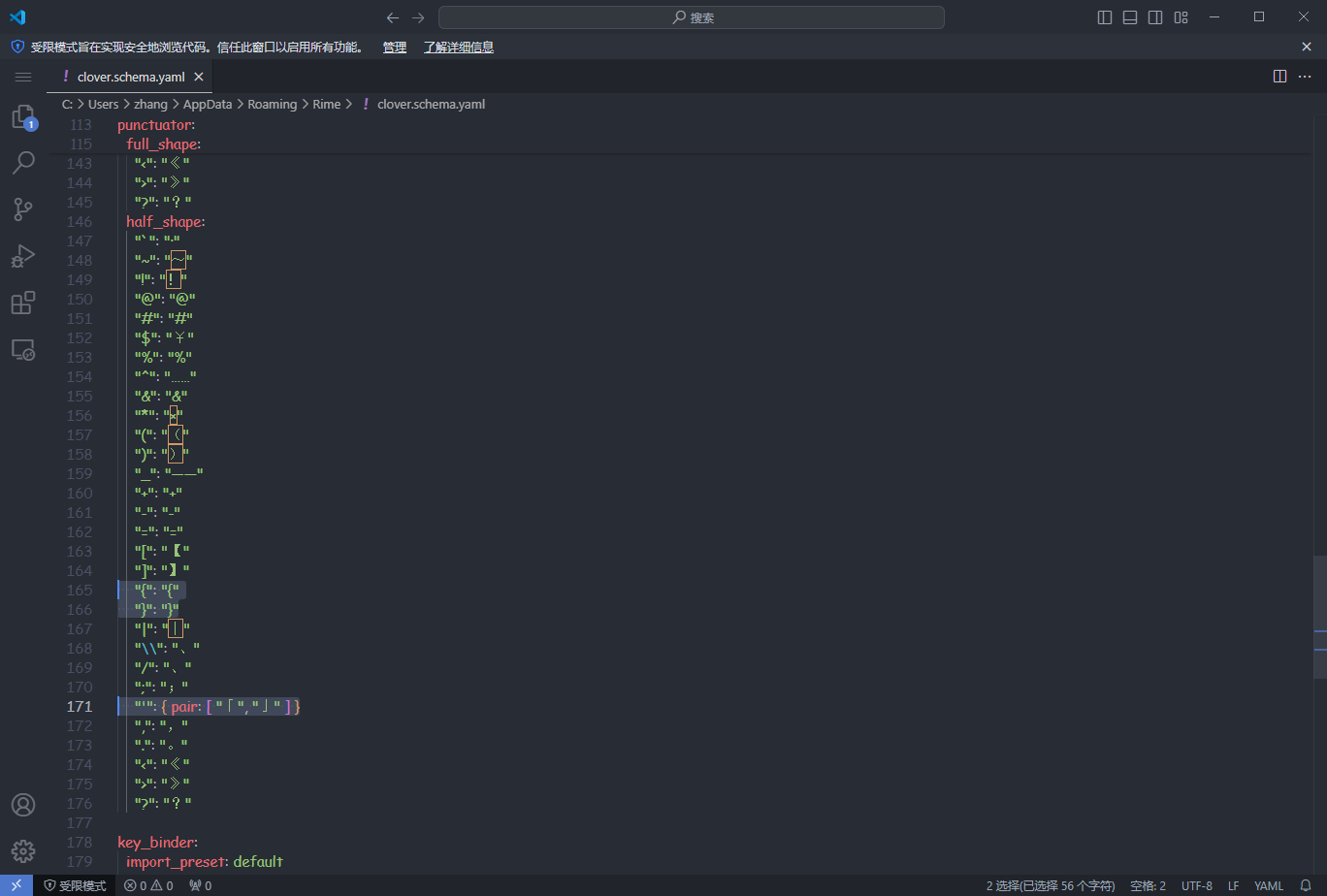Open Run and Debug view

pos(23,256)
